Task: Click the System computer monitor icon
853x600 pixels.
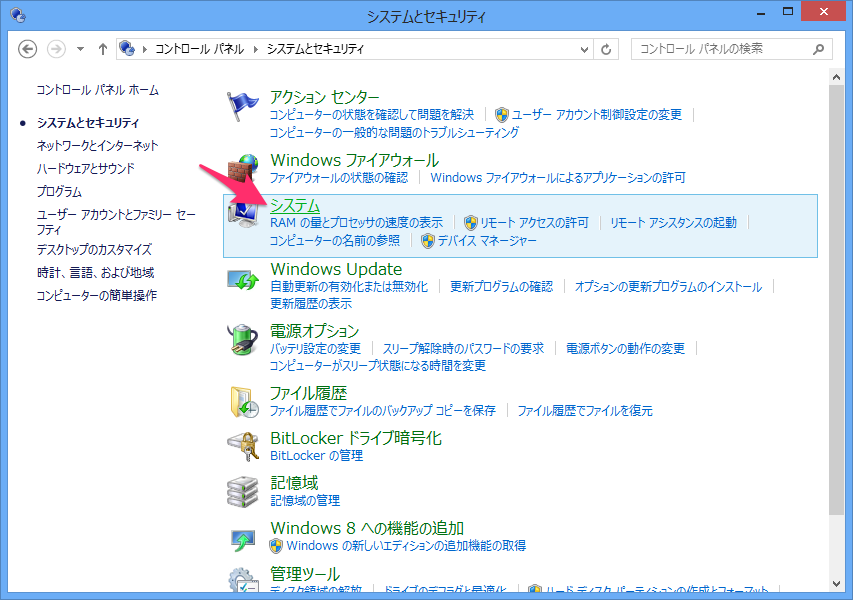Action: click(243, 215)
